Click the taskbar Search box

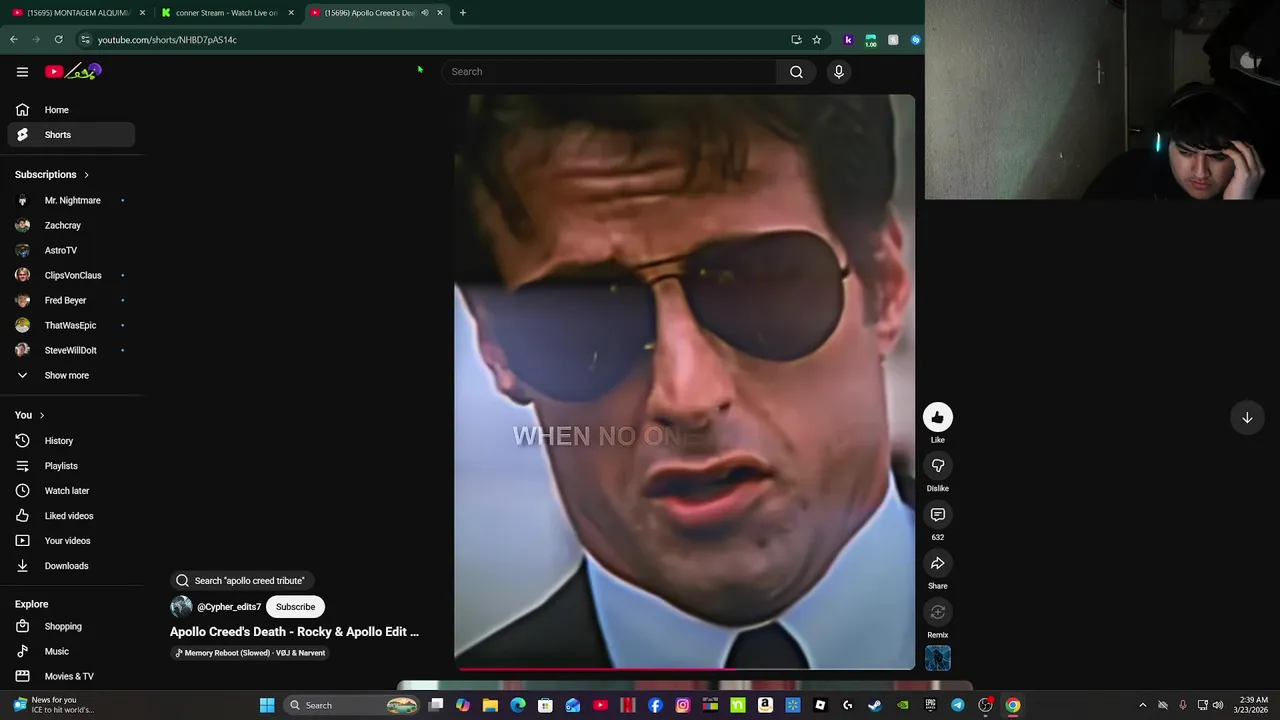pos(350,705)
